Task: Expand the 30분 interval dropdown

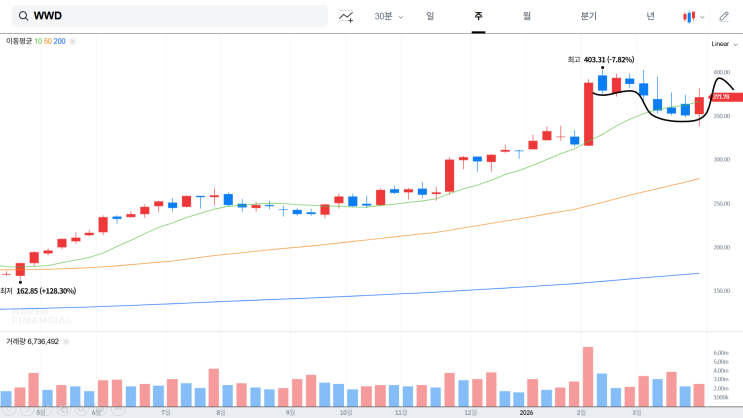Action: pyautogui.click(x=389, y=17)
